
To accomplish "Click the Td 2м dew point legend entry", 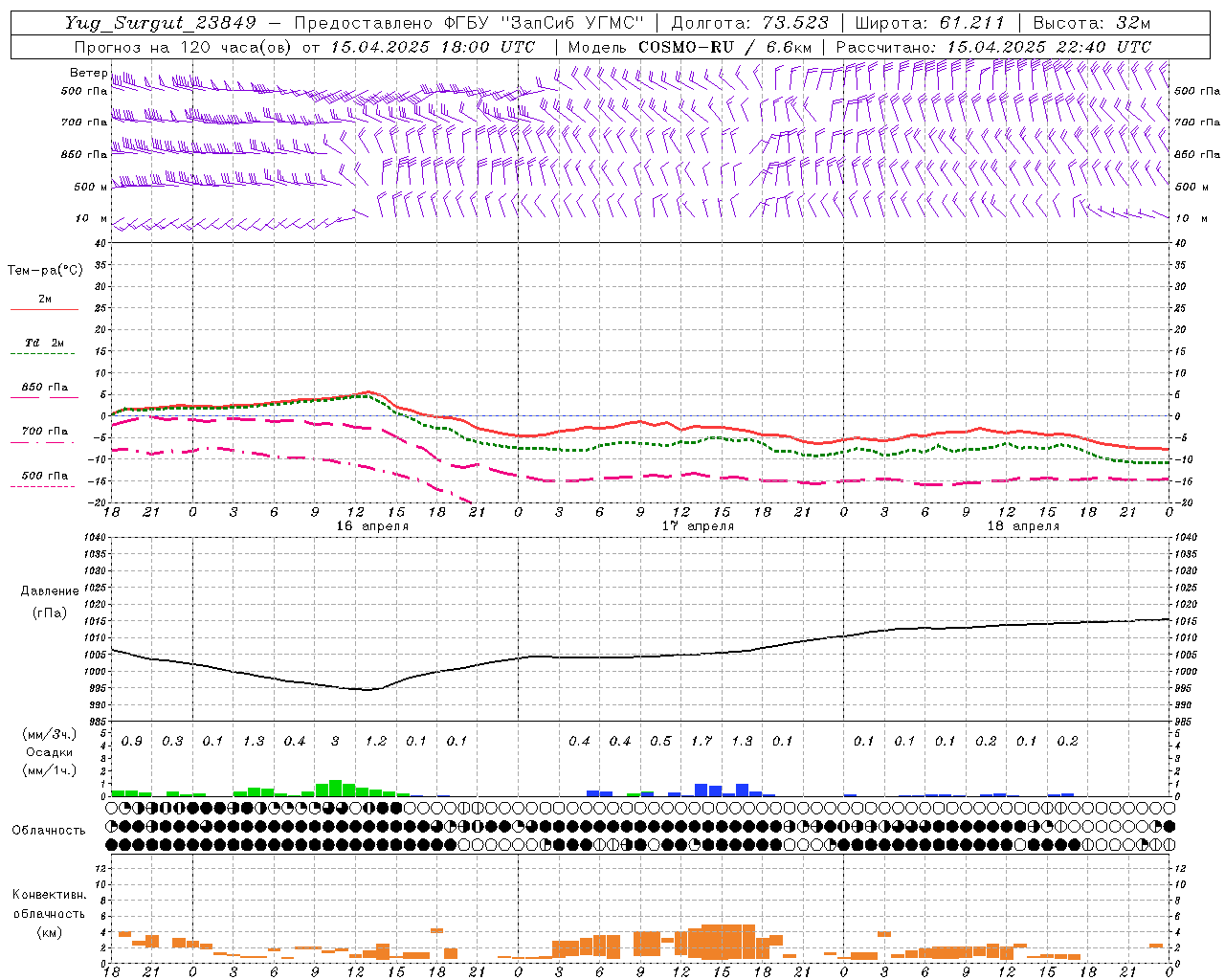I will click(x=44, y=343).
